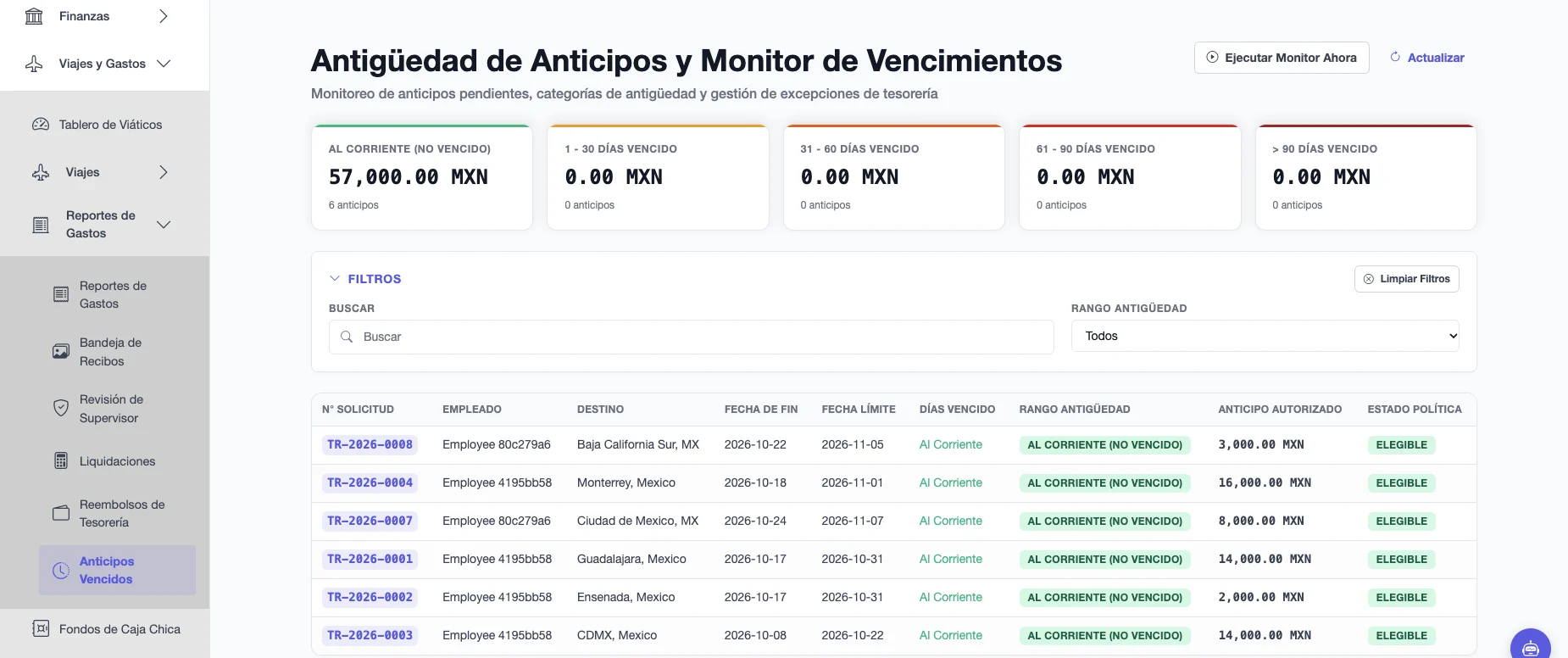Expand the Viajes submenu chevron
Viewport: 1568px width, 658px height.
point(164,172)
